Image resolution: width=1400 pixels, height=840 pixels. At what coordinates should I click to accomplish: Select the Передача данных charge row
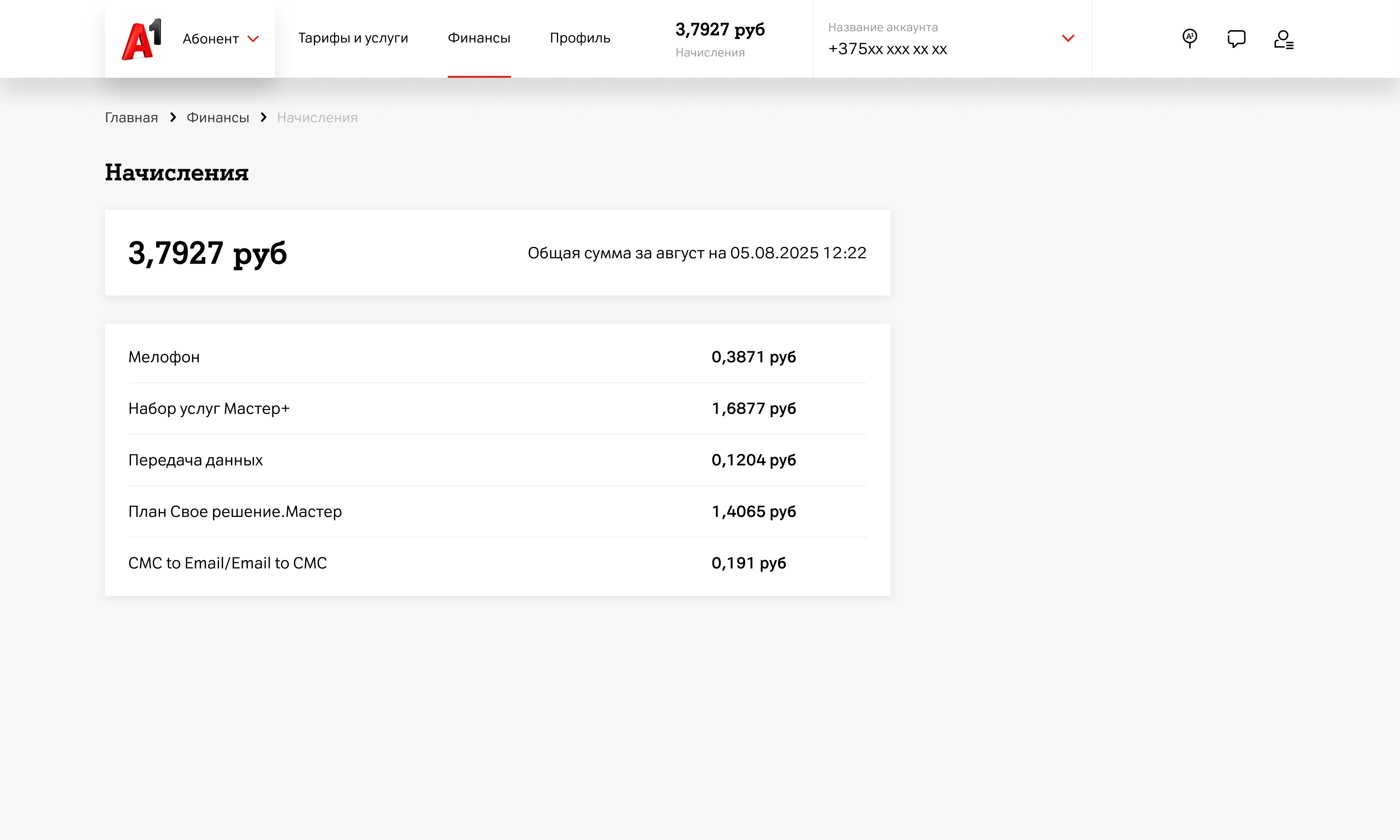tap(196, 460)
